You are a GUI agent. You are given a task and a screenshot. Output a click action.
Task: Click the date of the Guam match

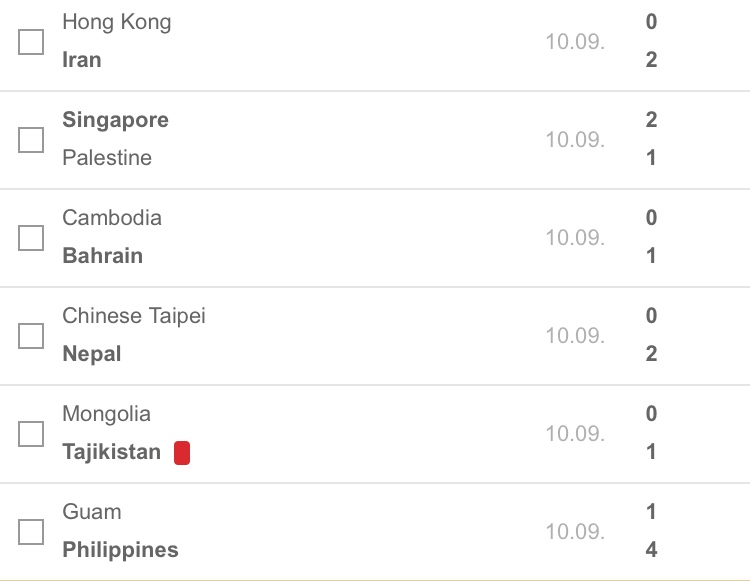pos(575,532)
